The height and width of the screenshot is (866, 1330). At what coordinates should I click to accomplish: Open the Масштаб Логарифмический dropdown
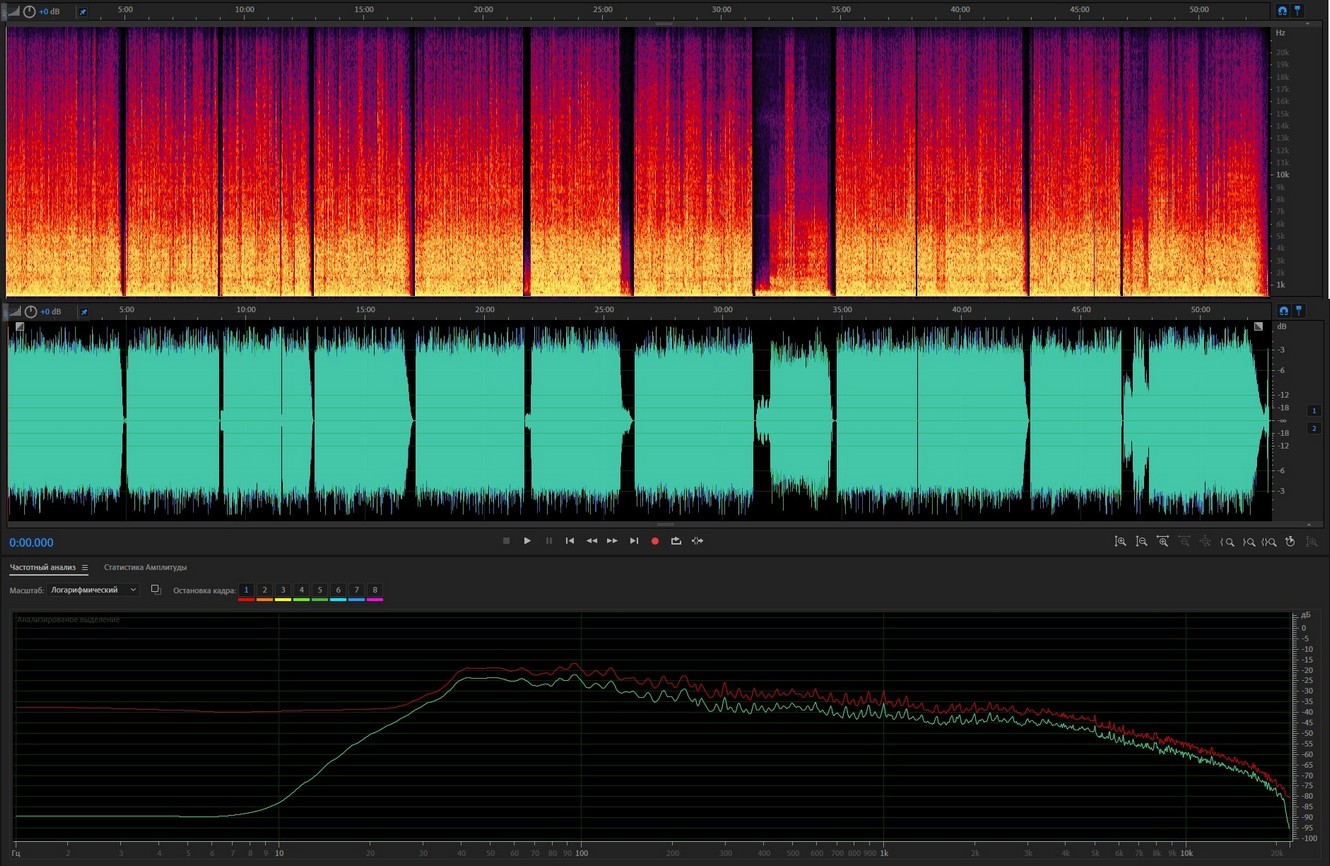94,590
